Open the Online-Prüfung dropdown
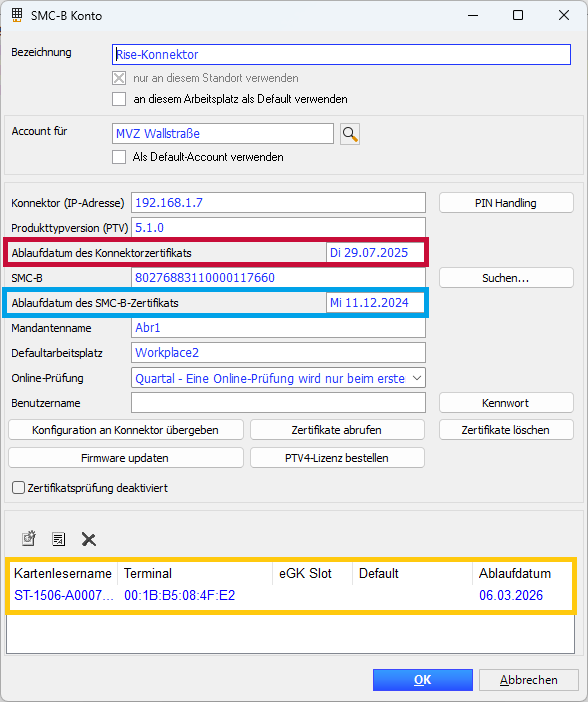 [278, 378]
